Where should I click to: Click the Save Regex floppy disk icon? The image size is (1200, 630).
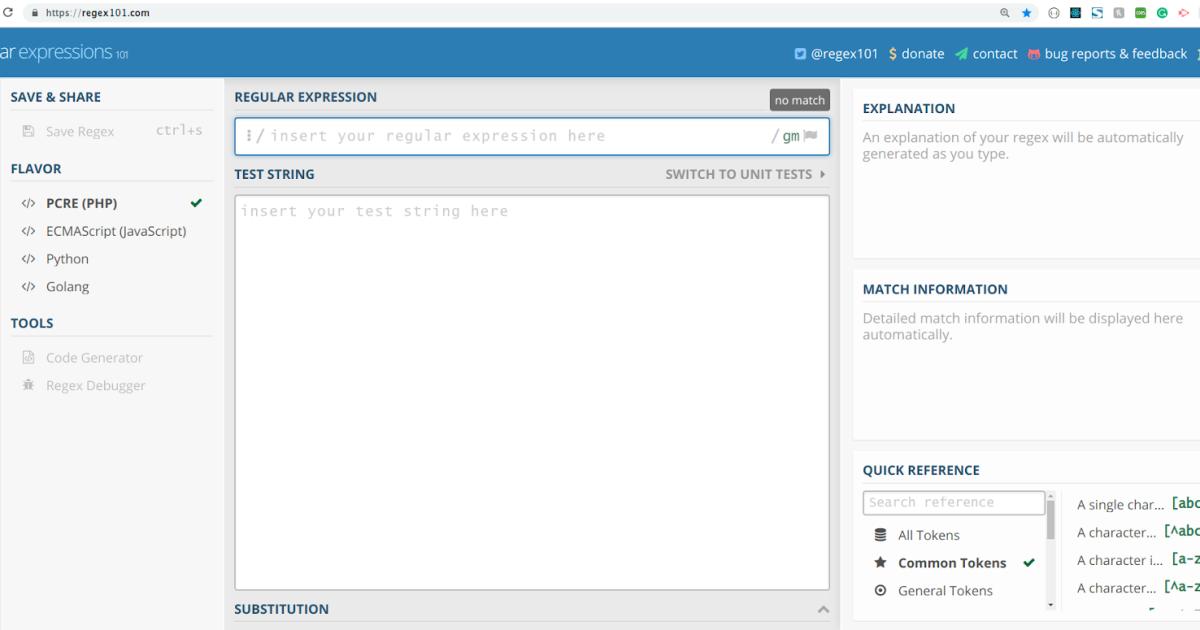(x=28, y=131)
